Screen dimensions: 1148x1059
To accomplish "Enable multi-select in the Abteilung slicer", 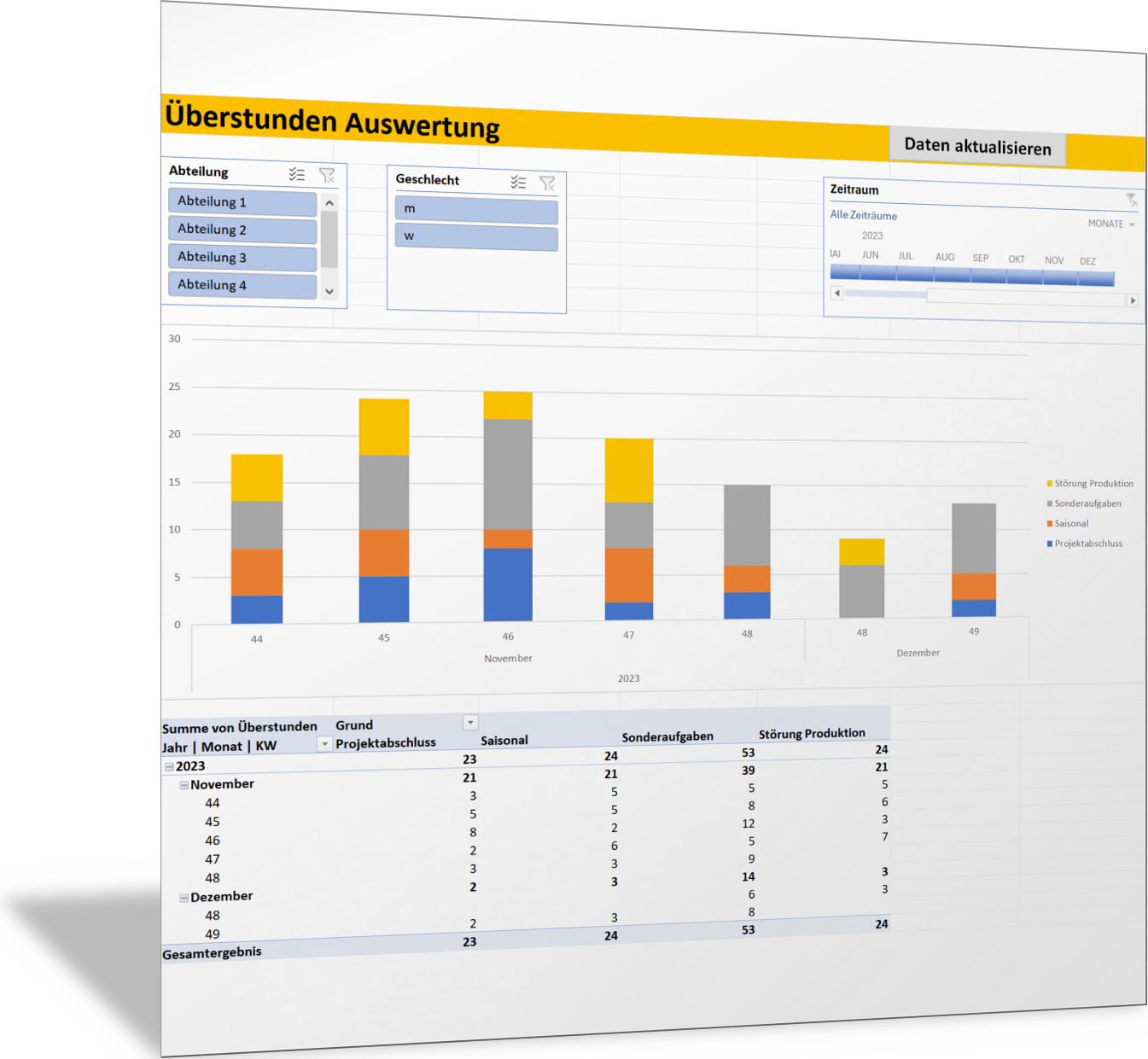I will point(296,174).
